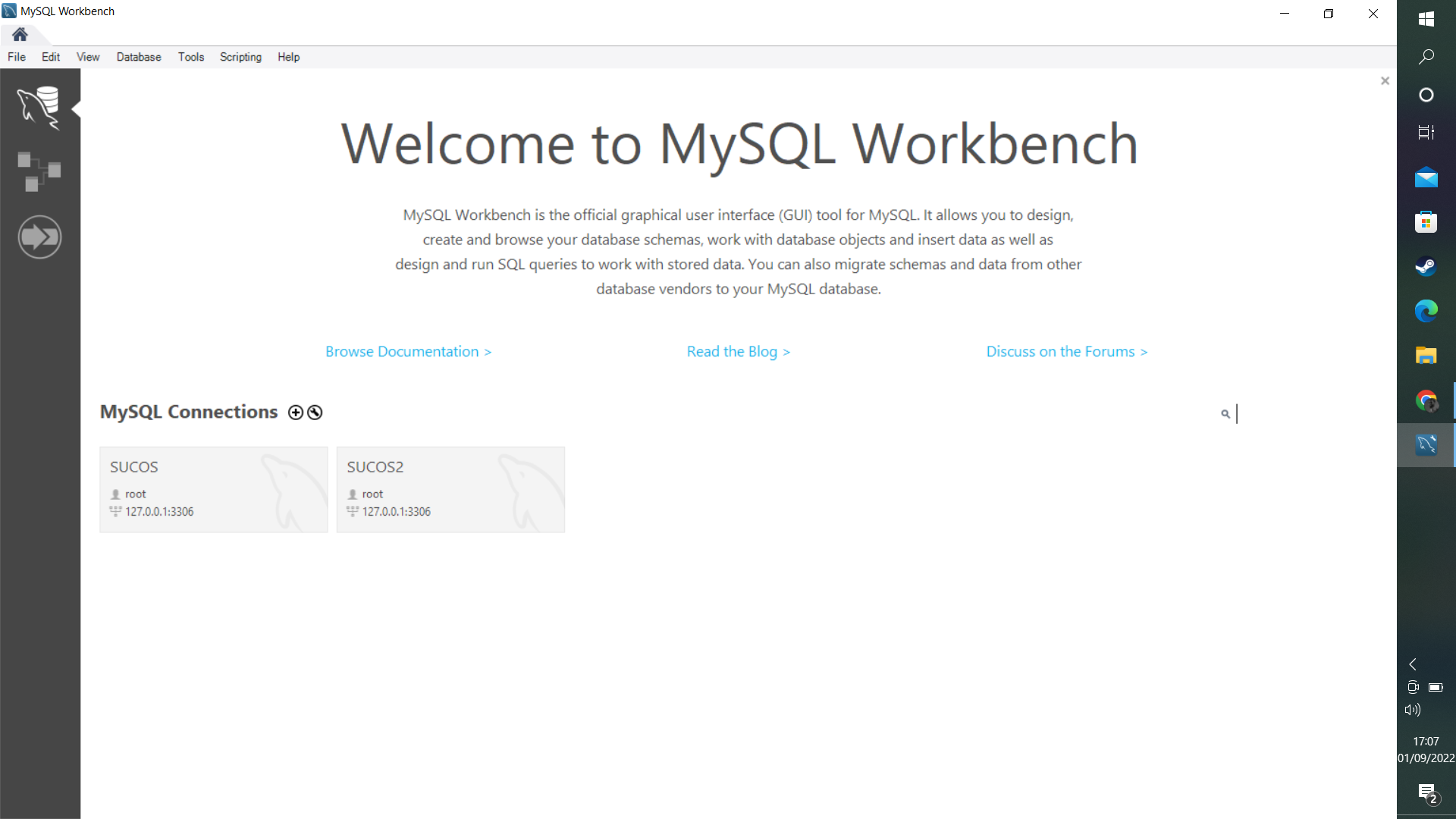Open the Edit menu
Image resolution: width=1456 pixels, height=819 pixels.
(51, 57)
